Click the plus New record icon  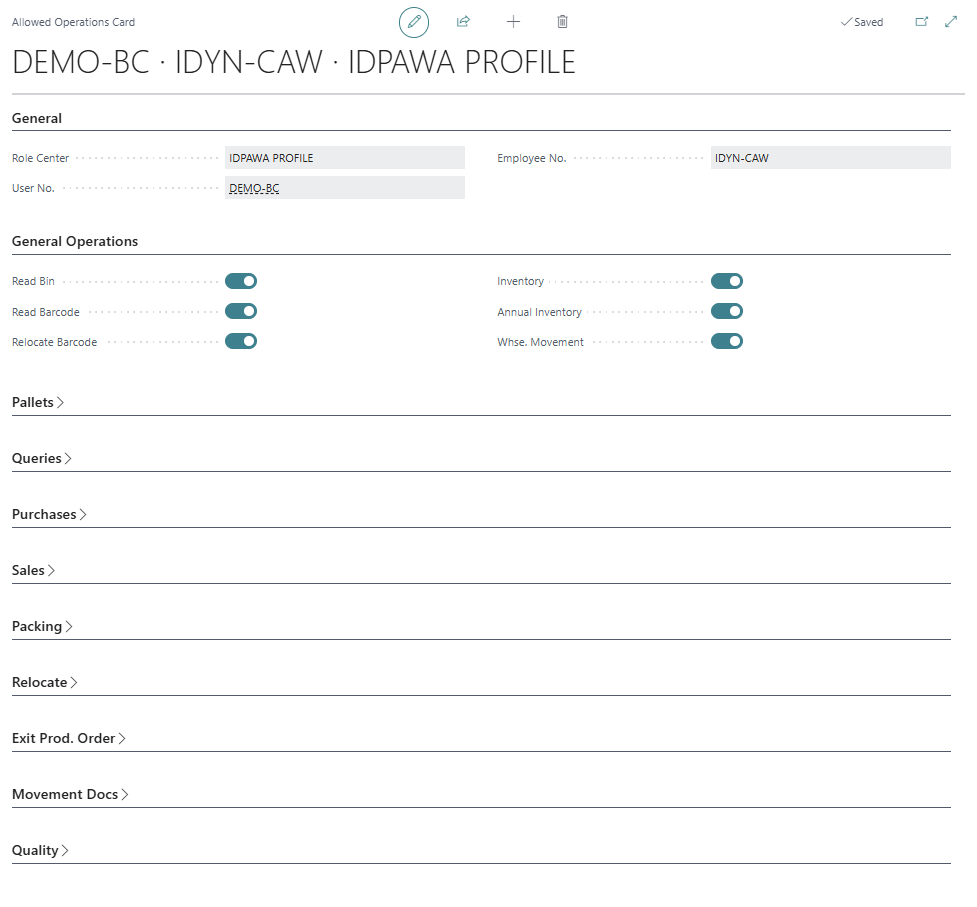(x=513, y=22)
